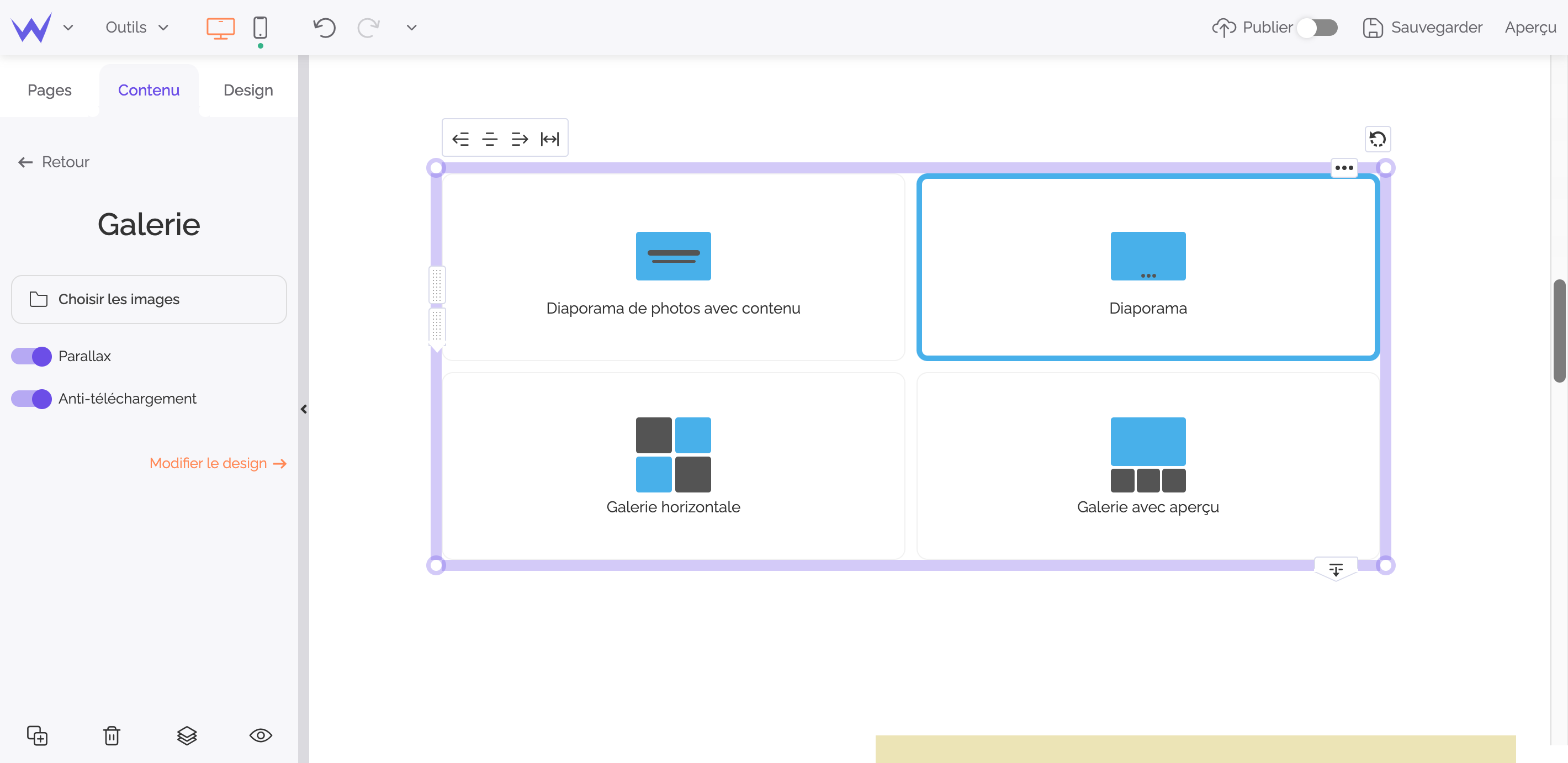This screenshot has height=763, width=1568.
Task: Collapse the left side panel
Action: pyautogui.click(x=304, y=410)
